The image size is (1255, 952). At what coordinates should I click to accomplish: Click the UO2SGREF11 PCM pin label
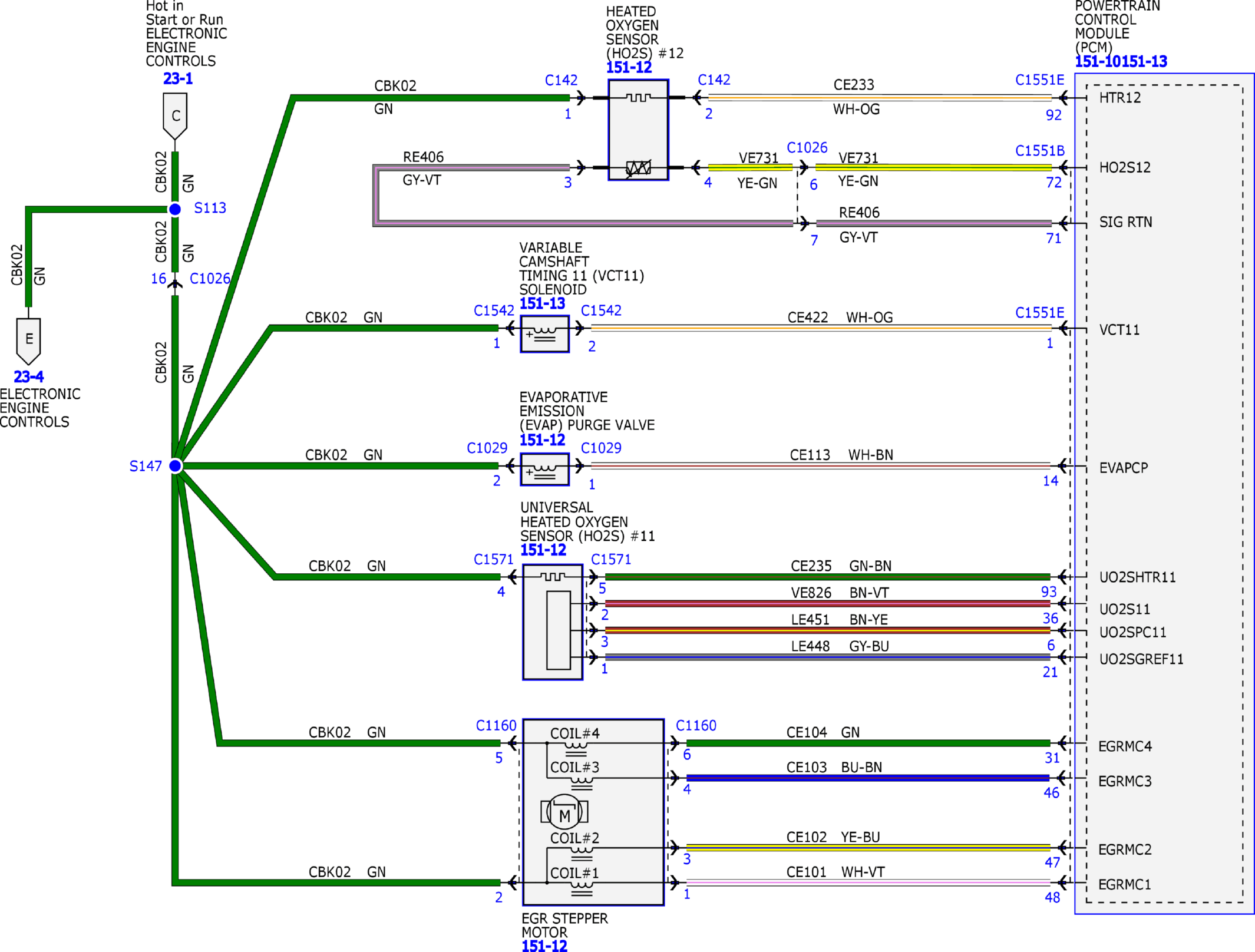pyautogui.click(x=1141, y=659)
